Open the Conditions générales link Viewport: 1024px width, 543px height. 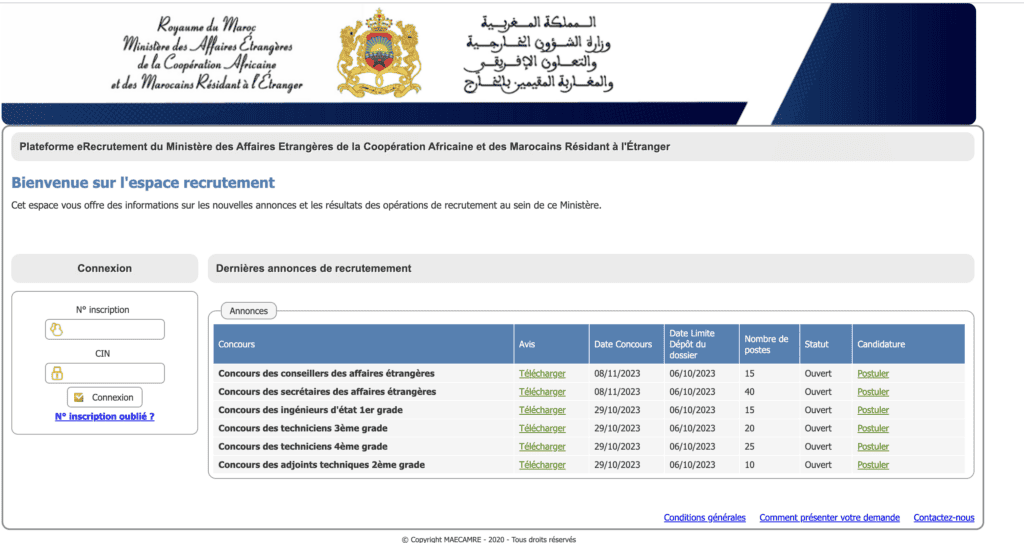[705, 518]
